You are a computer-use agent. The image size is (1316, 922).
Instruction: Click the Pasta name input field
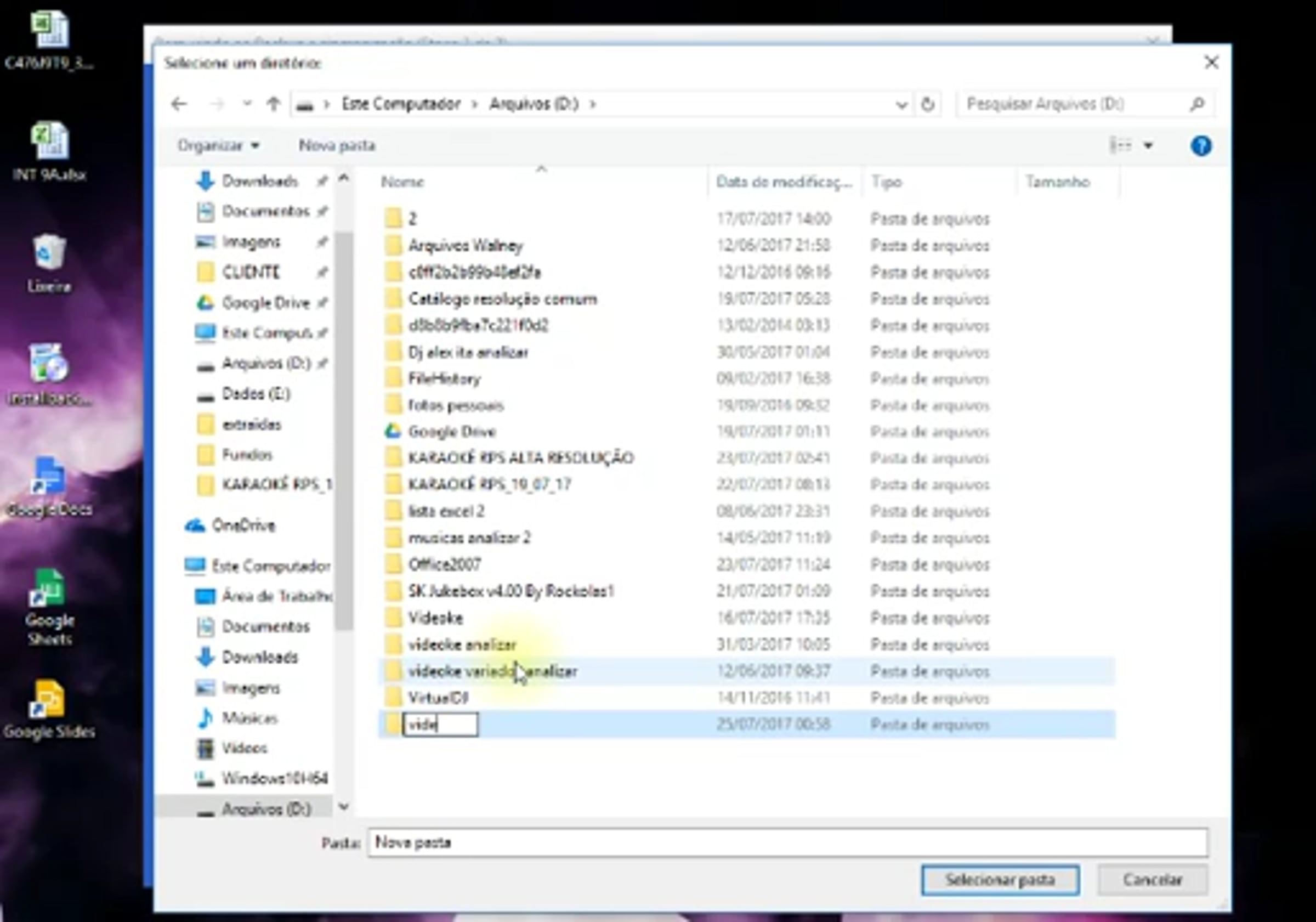787,842
